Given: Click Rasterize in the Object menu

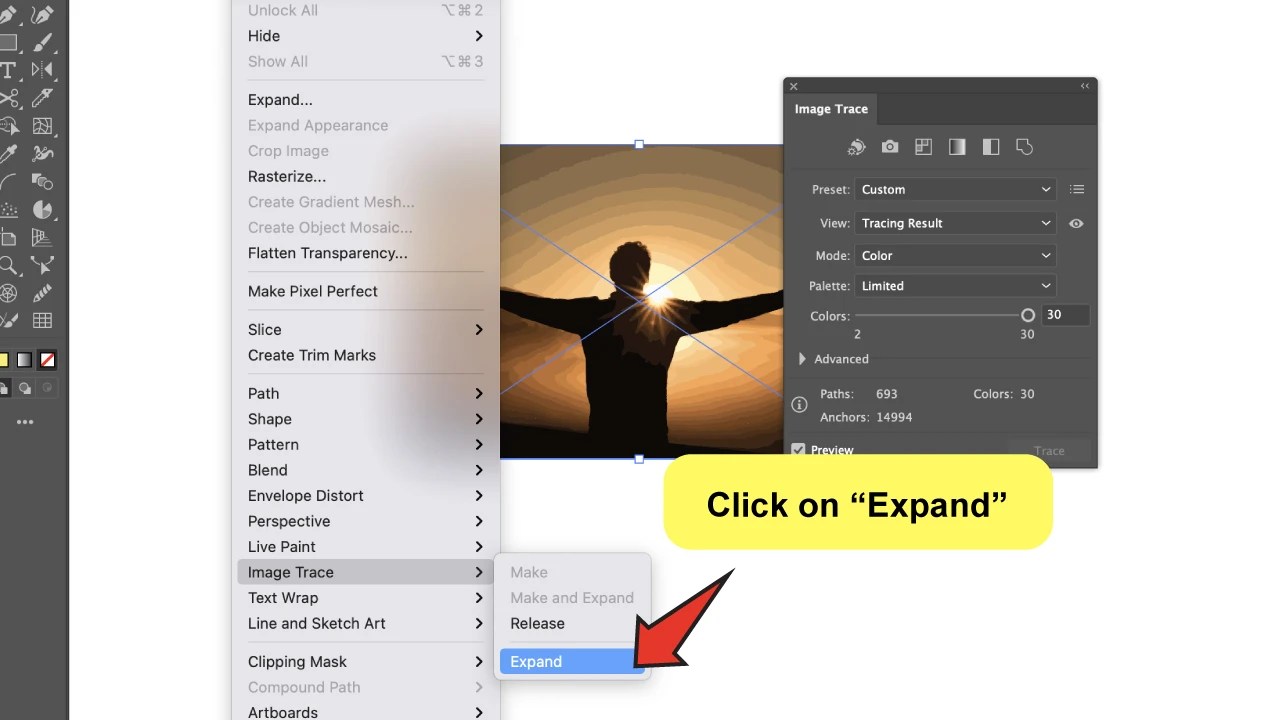Looking at the screenshot, I should [287, 176].
